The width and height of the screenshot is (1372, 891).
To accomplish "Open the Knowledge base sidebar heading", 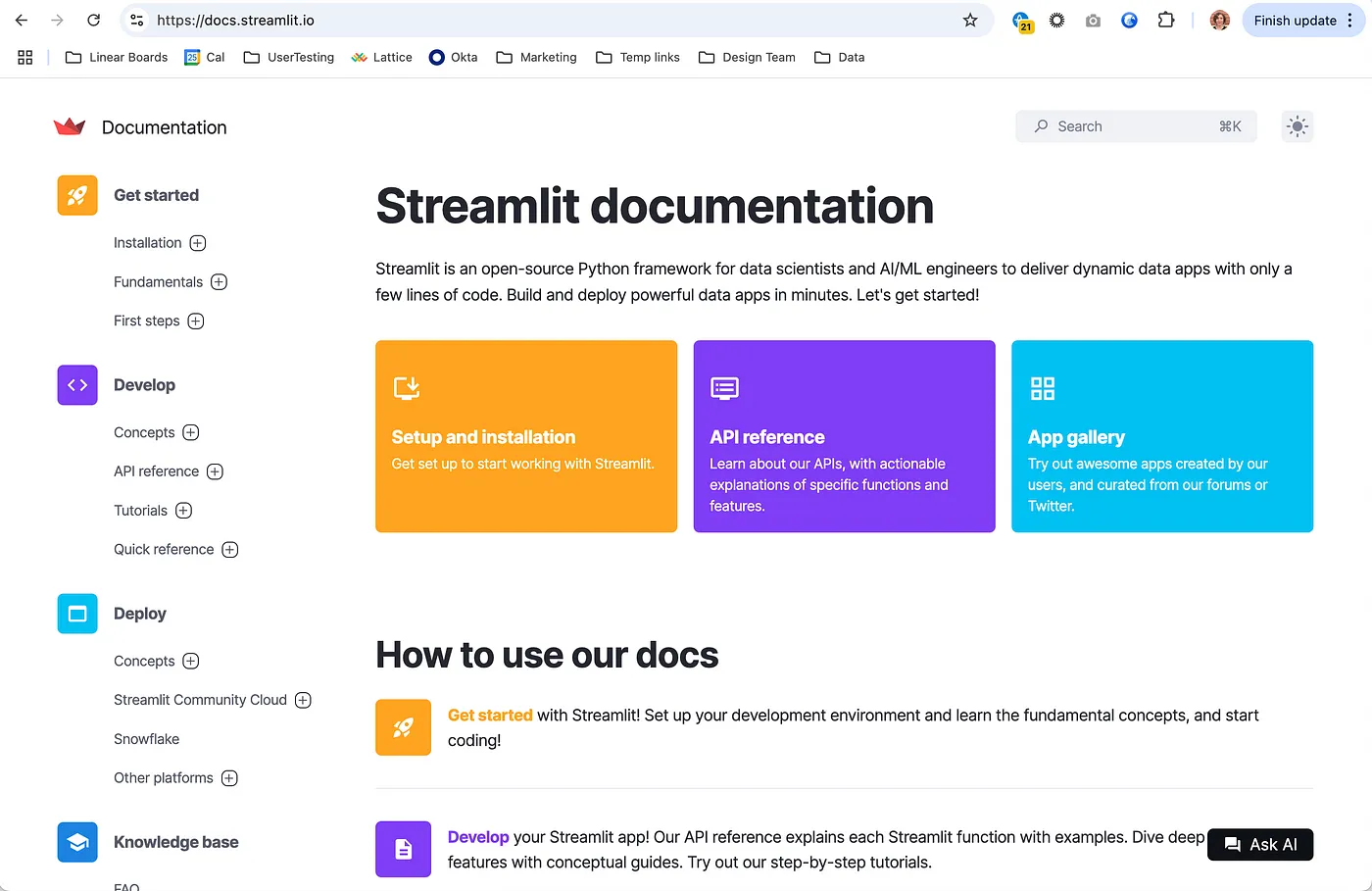I will click(175, 842).
